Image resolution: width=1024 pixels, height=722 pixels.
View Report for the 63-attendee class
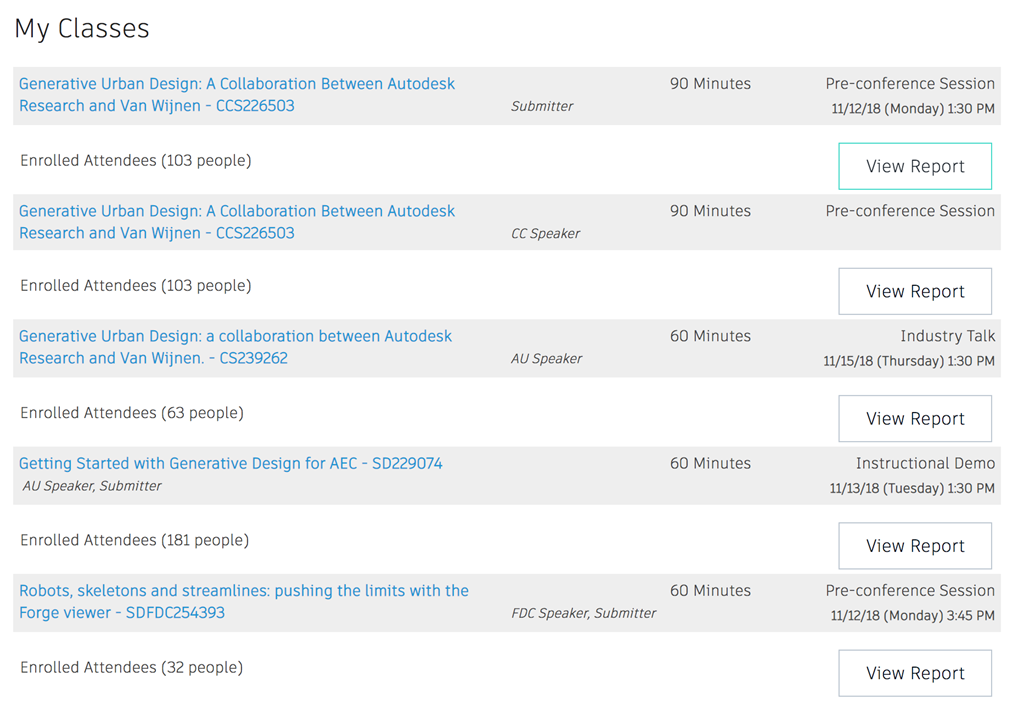pyautogui.click(x=914, y=418)
